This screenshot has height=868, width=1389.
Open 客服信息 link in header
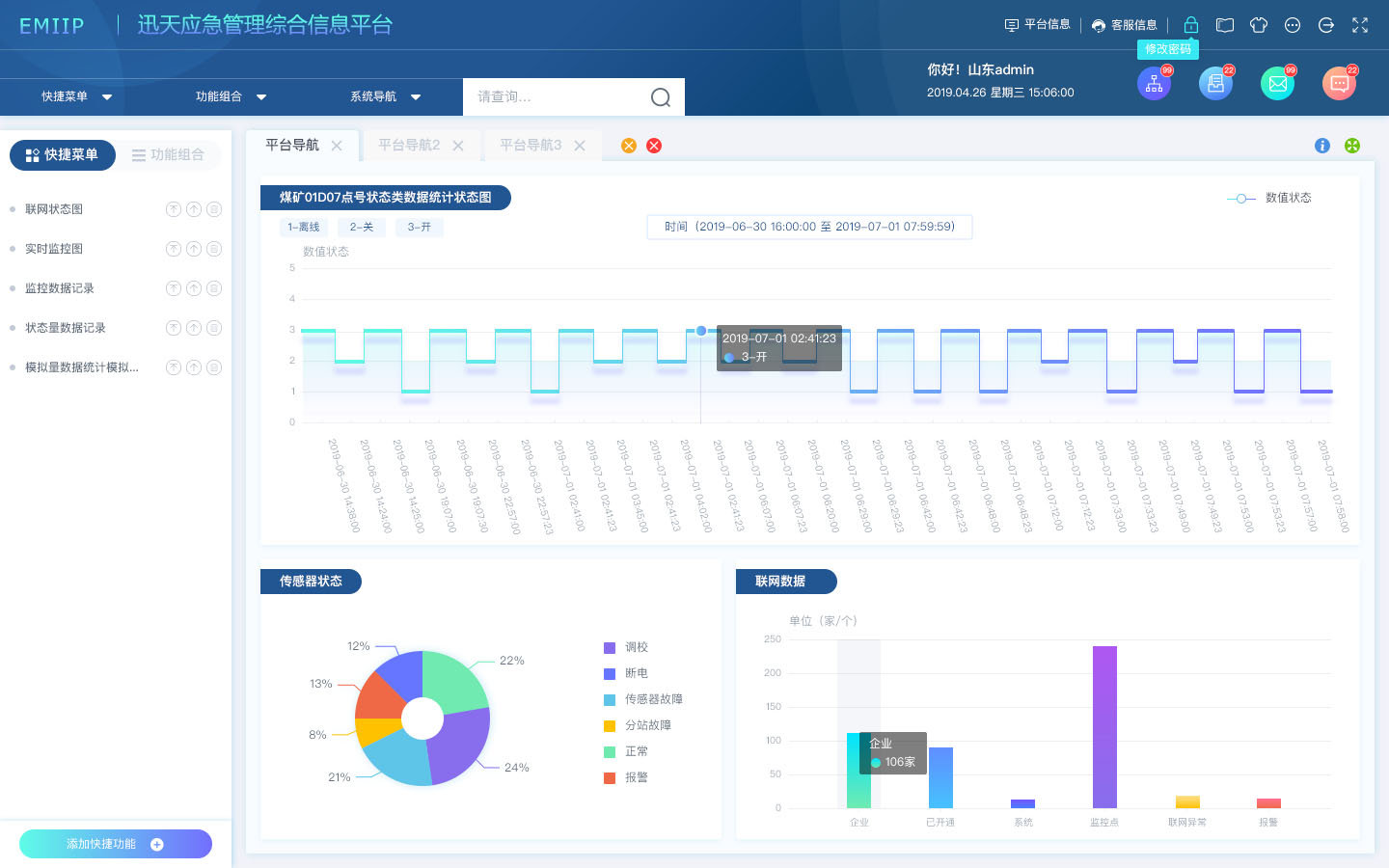click(x=1125, y=25)
